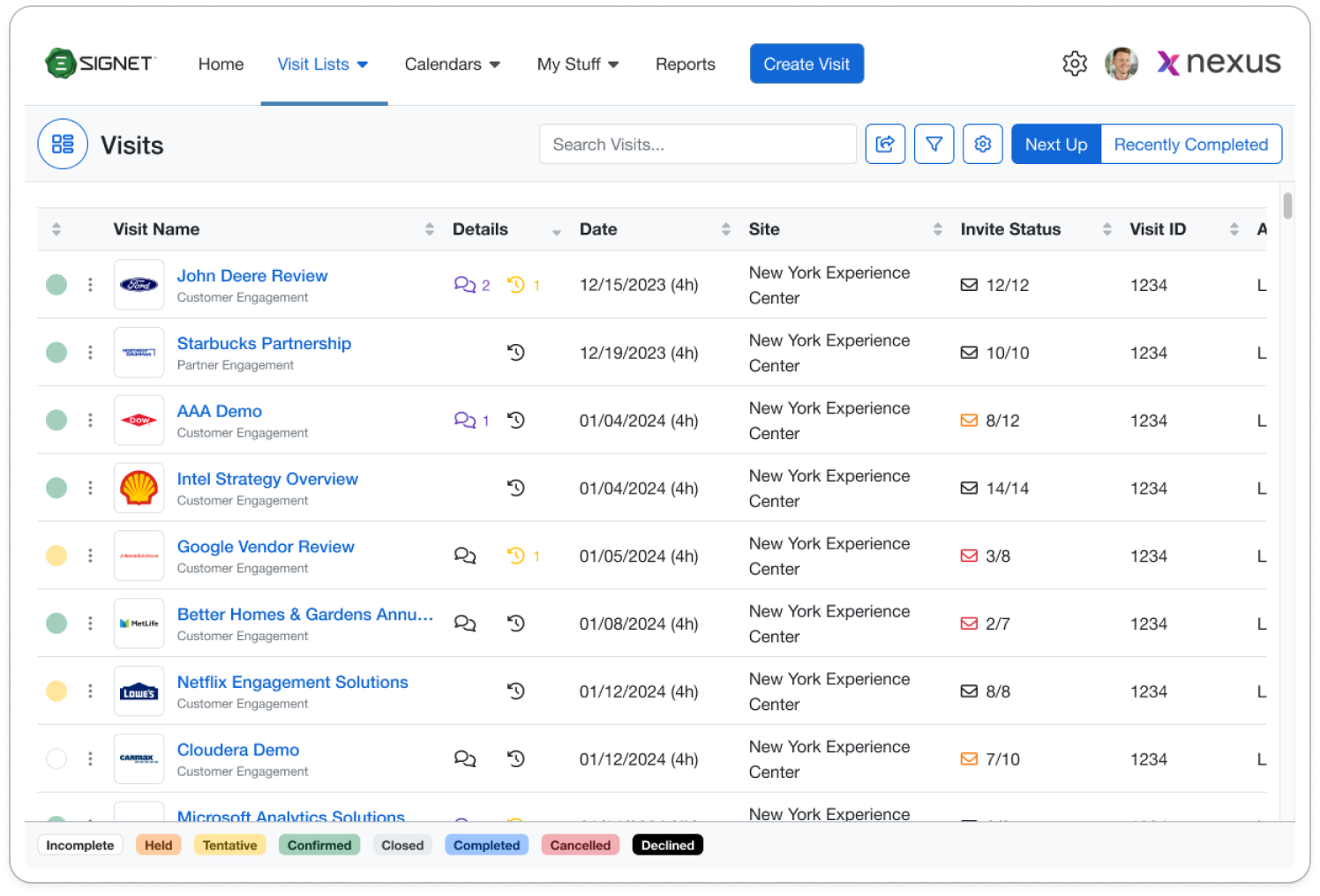Click empty status dot for Cloudera Demo
The height and width of the screenshot is (896, 1320).
pyautogui.click(x=56, y=758)
